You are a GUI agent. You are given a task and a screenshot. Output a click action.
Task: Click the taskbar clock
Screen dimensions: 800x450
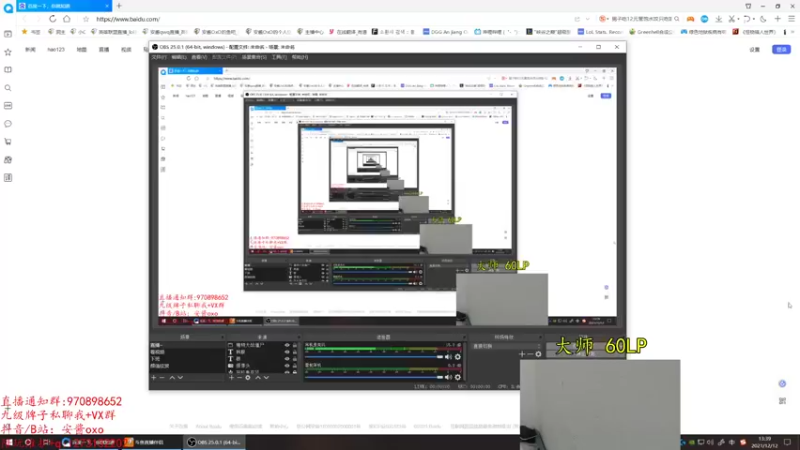[x=764, y=442]
